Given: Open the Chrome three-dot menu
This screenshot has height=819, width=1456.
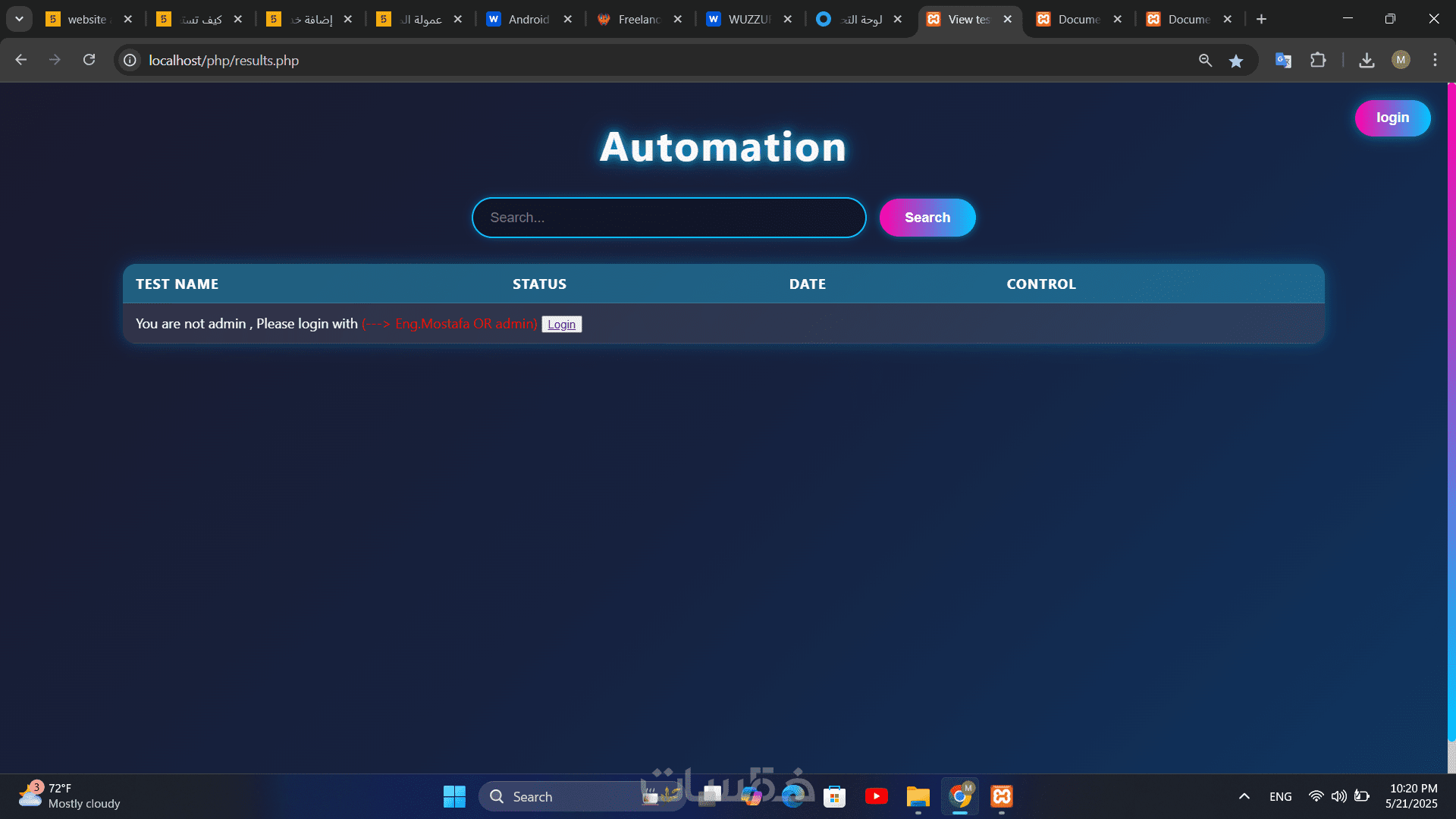Looking at the screenshot, I should tap(1435, 60).
